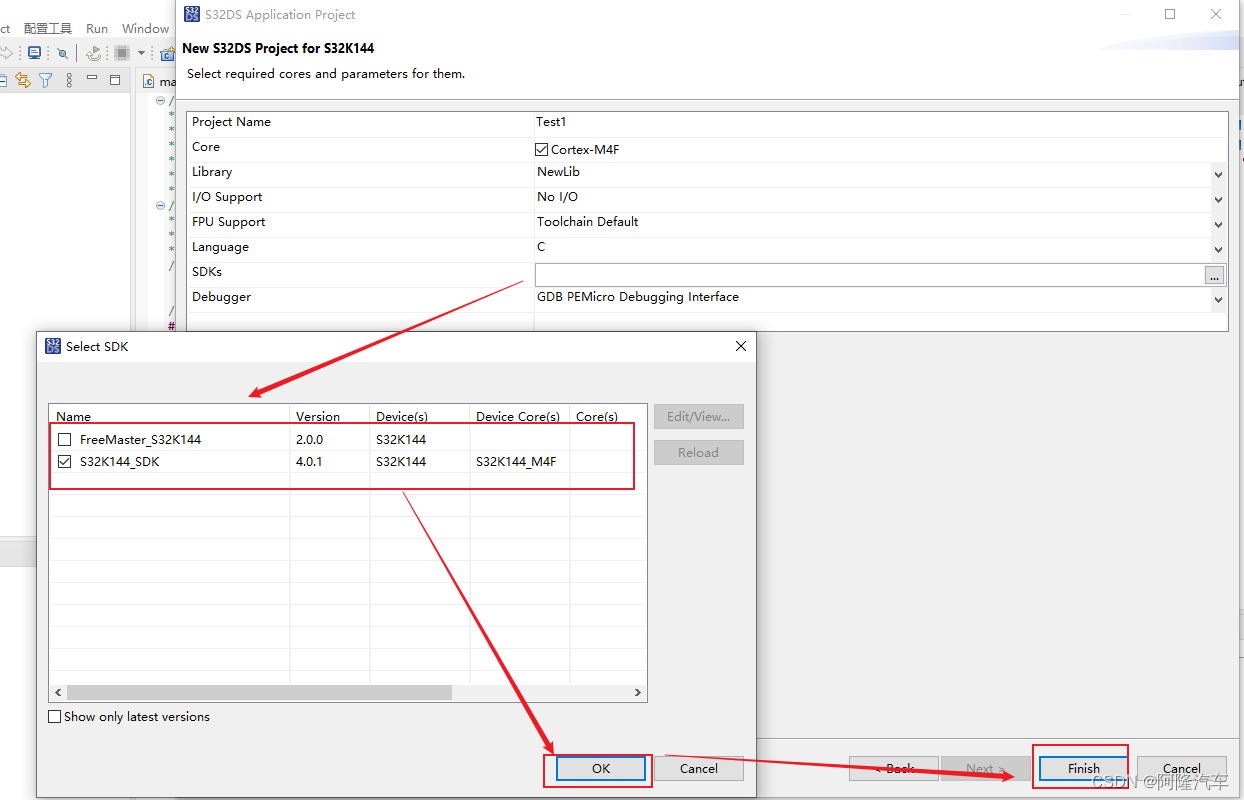This screenshot has height=800, width=1244.
Task: Click the step-return debug toolbar icon
Action: [94, 53]
